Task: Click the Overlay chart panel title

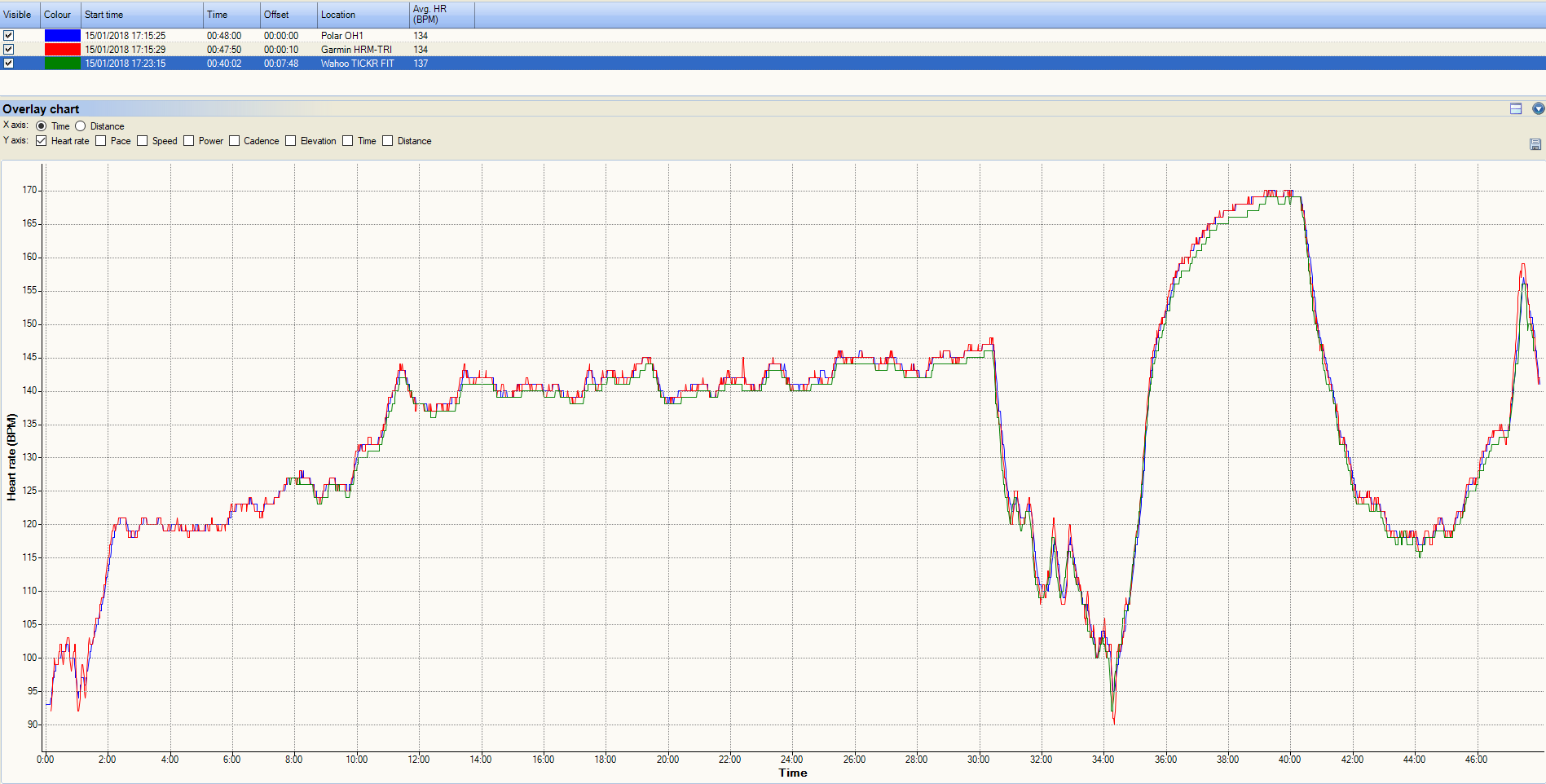Action: pos(41,109)
